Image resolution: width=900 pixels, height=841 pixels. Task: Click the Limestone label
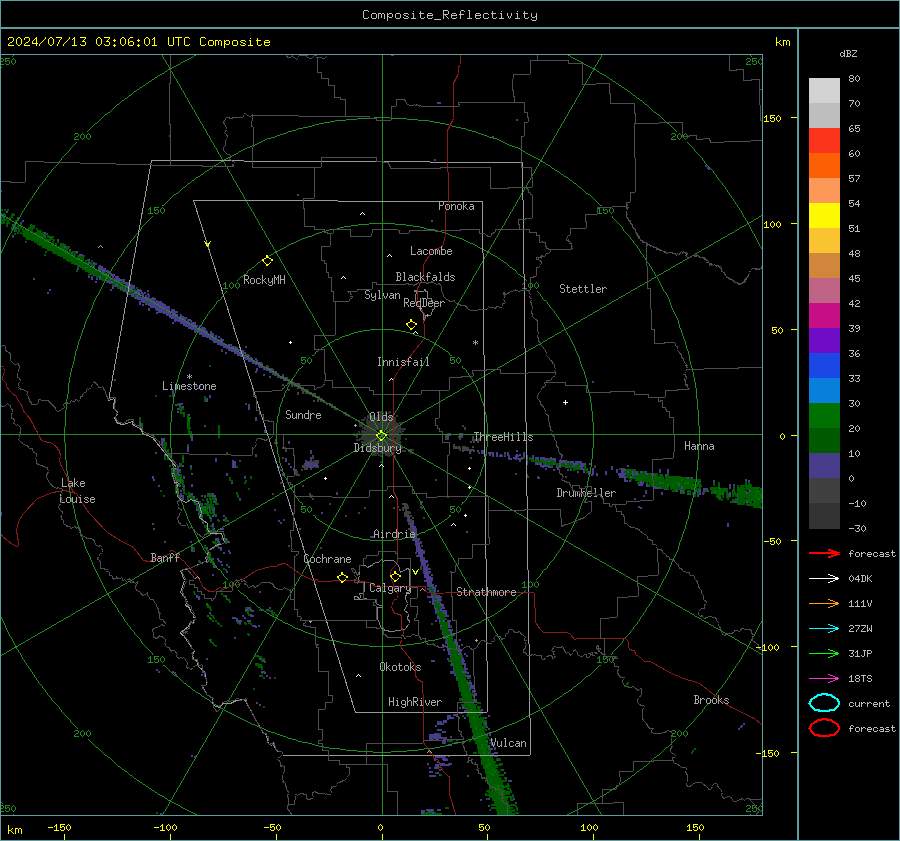click(x=189, y=386)
